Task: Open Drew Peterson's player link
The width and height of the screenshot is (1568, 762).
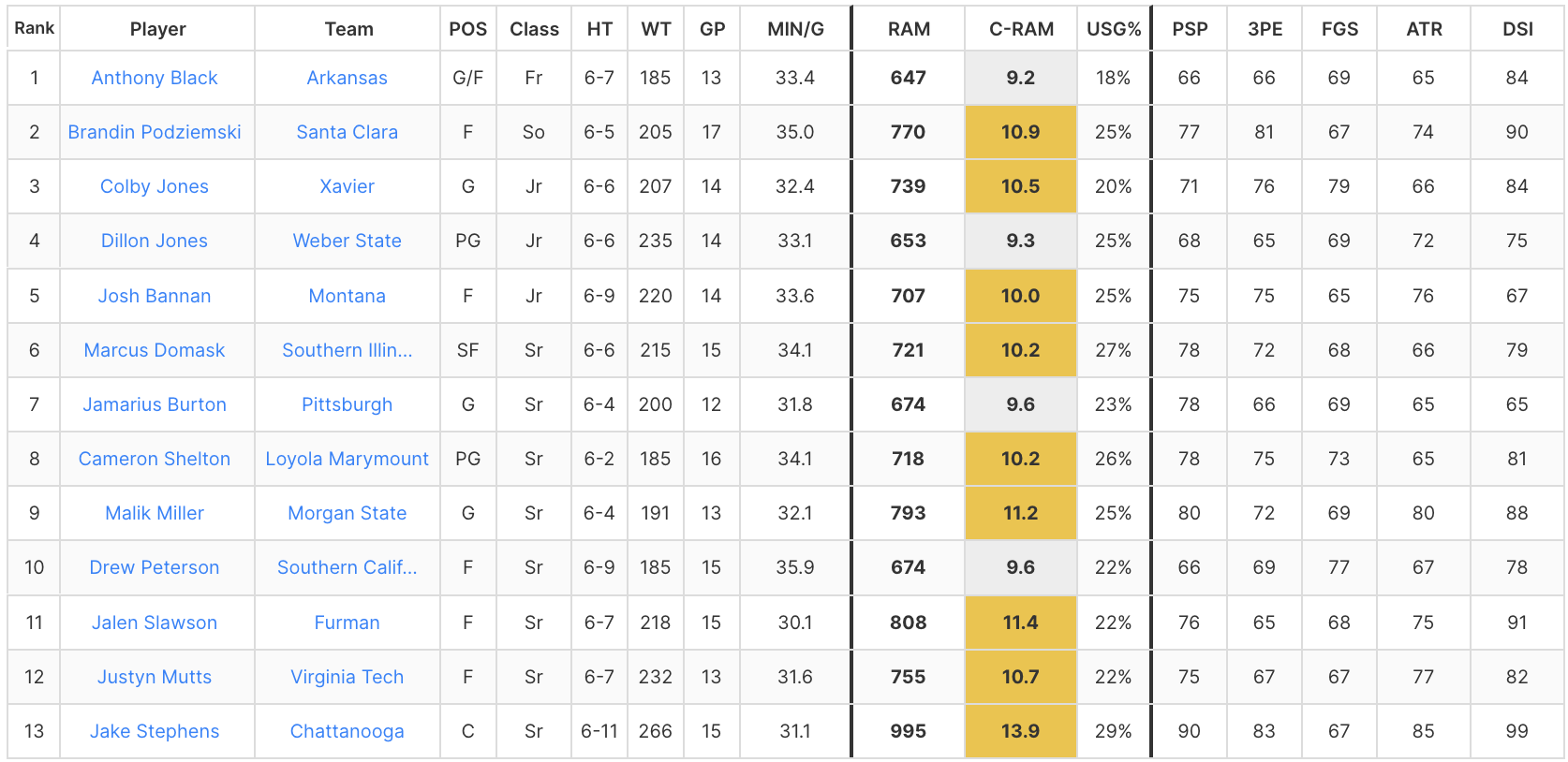Action: tap(155, 567)
